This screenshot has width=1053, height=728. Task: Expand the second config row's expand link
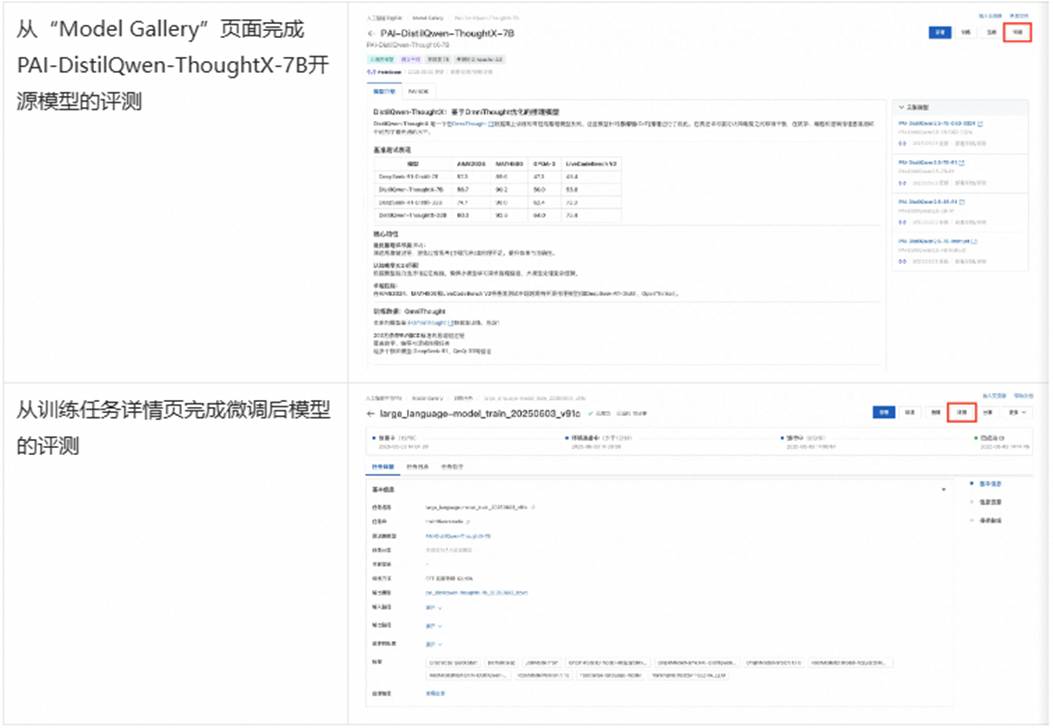[x=433, y=626]
